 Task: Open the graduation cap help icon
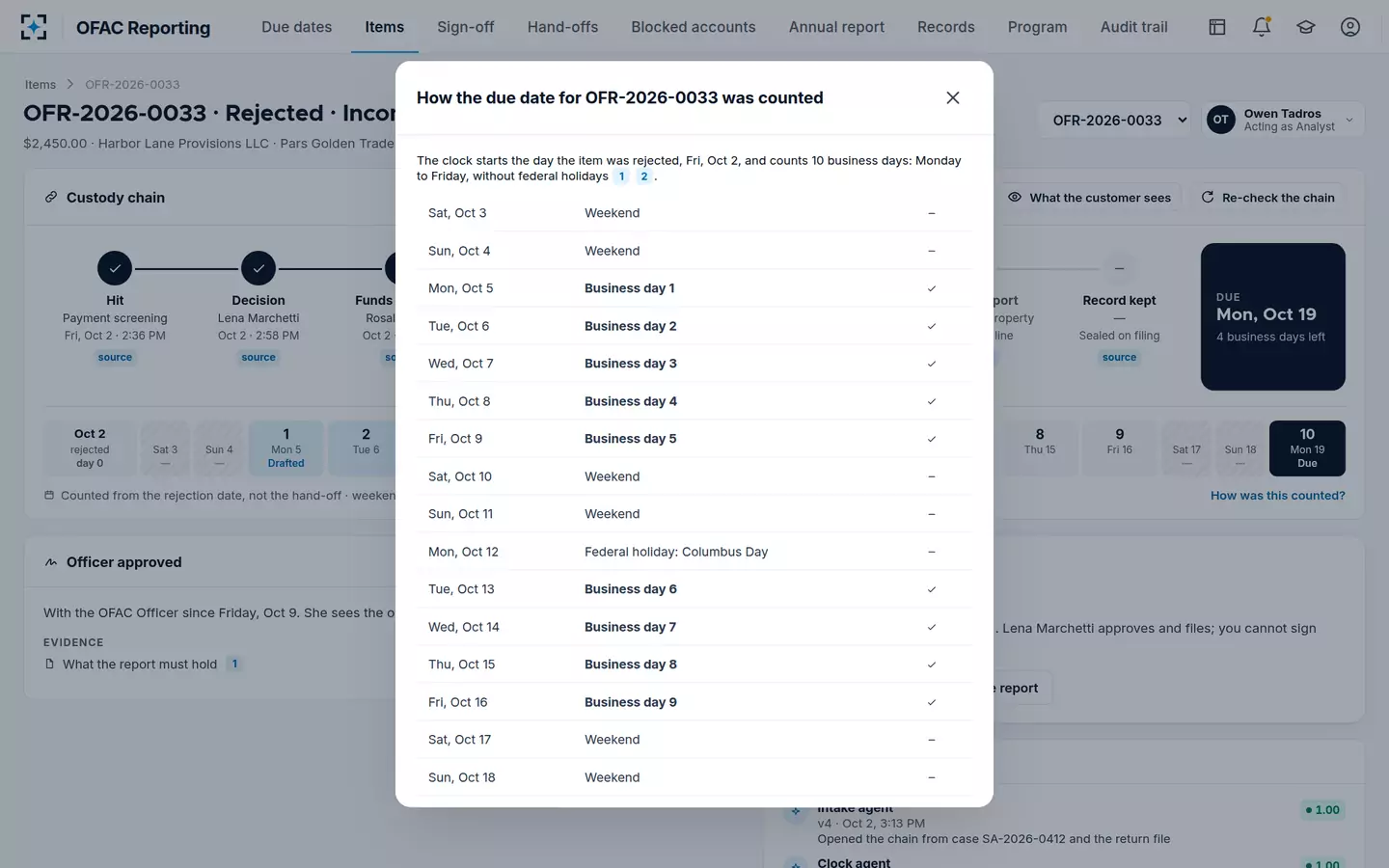1306,27
